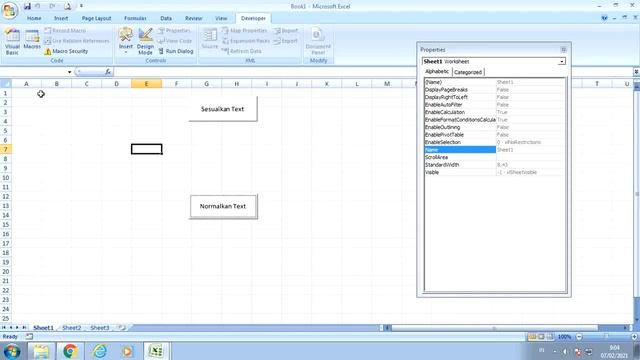Viewport: 640px width, 360px height.
Task: Open Sheet3 worksheet tab
Action: (x=100, y=328)
